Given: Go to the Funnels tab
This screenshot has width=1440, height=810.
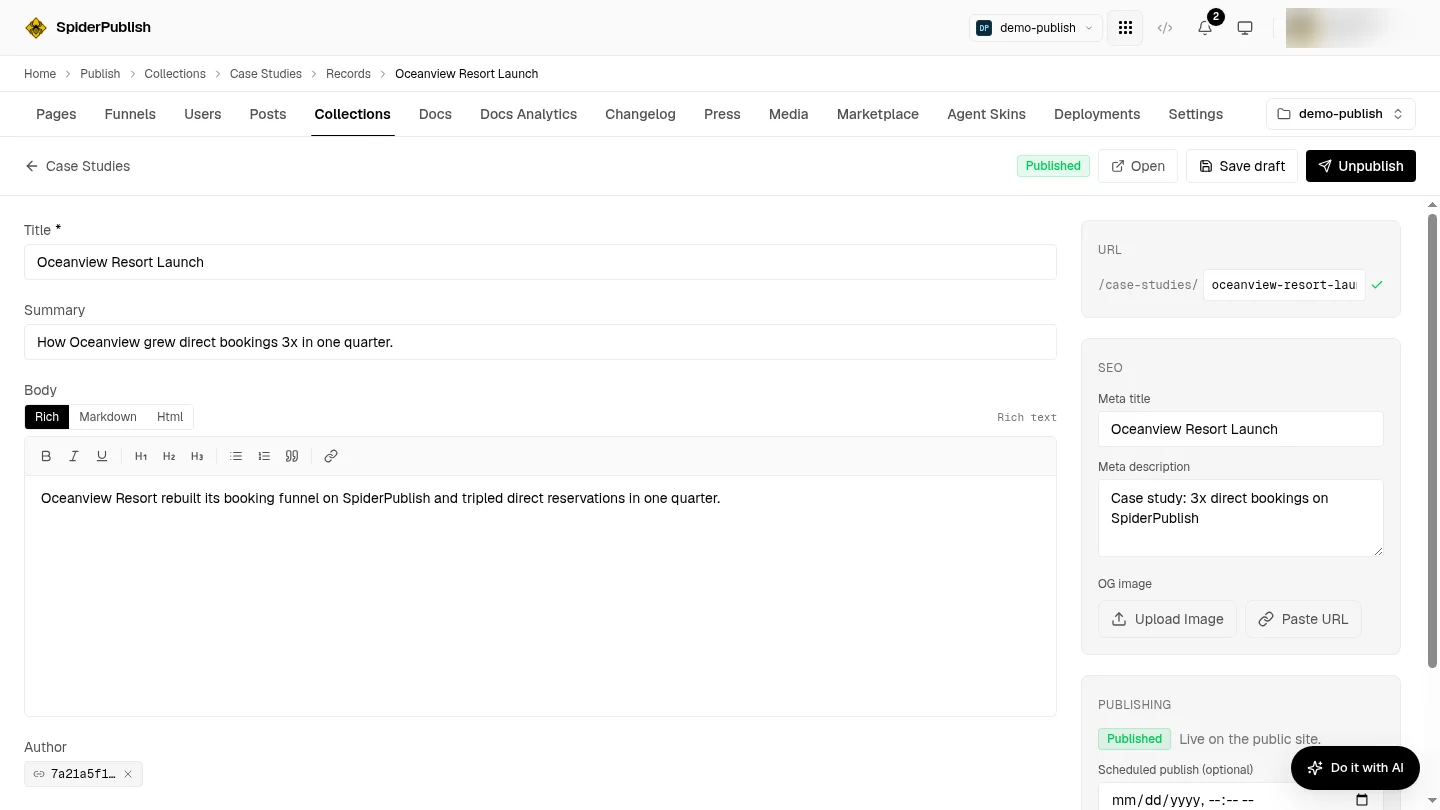Looking at the screenshot, I should coord(130,114).
